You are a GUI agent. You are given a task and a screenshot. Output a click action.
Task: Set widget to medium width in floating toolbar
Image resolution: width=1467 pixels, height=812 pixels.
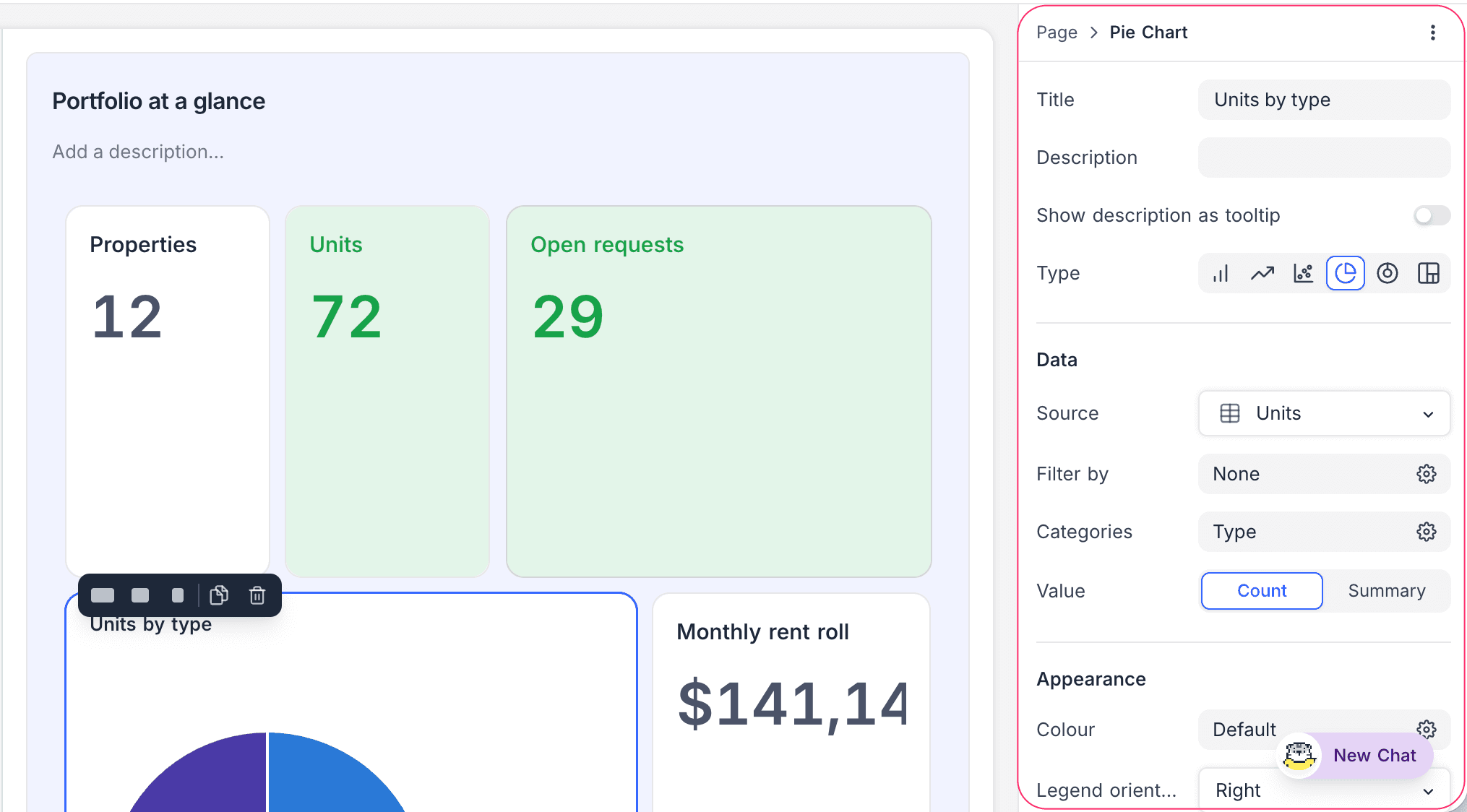click(x=140, y=595)
